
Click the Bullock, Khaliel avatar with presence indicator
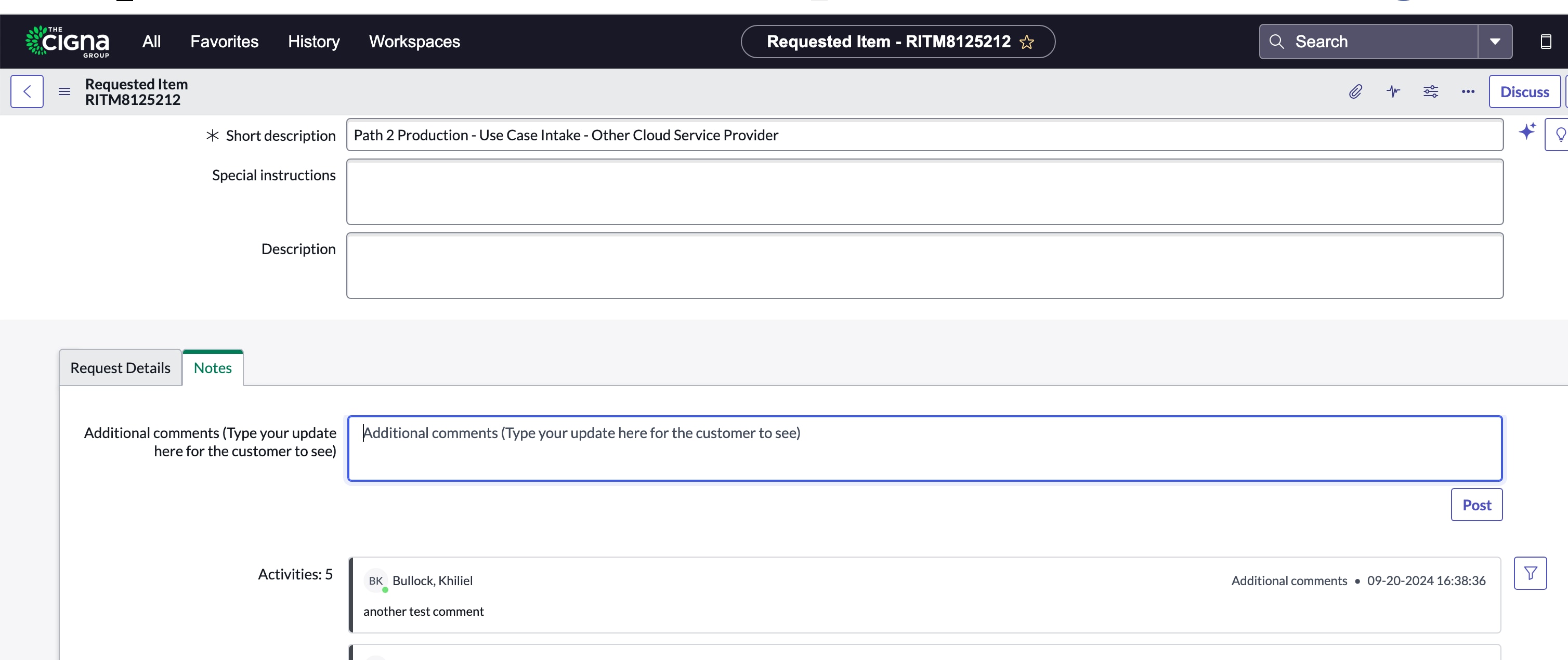point(376,581)
